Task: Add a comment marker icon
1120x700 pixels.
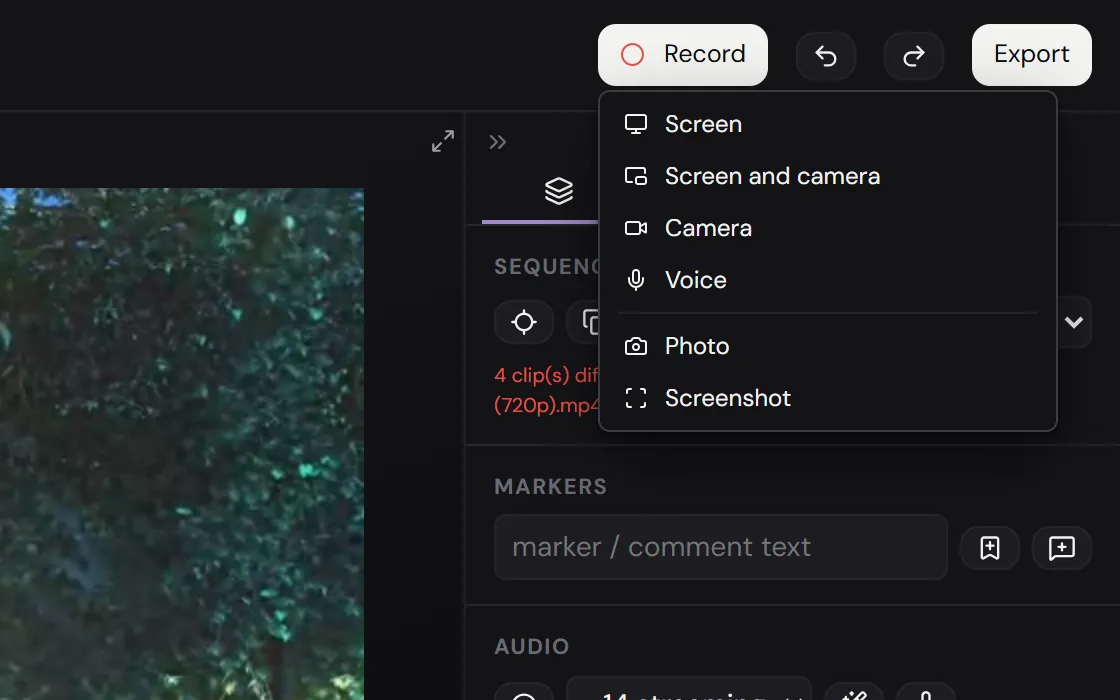Action: point(1061,548)
